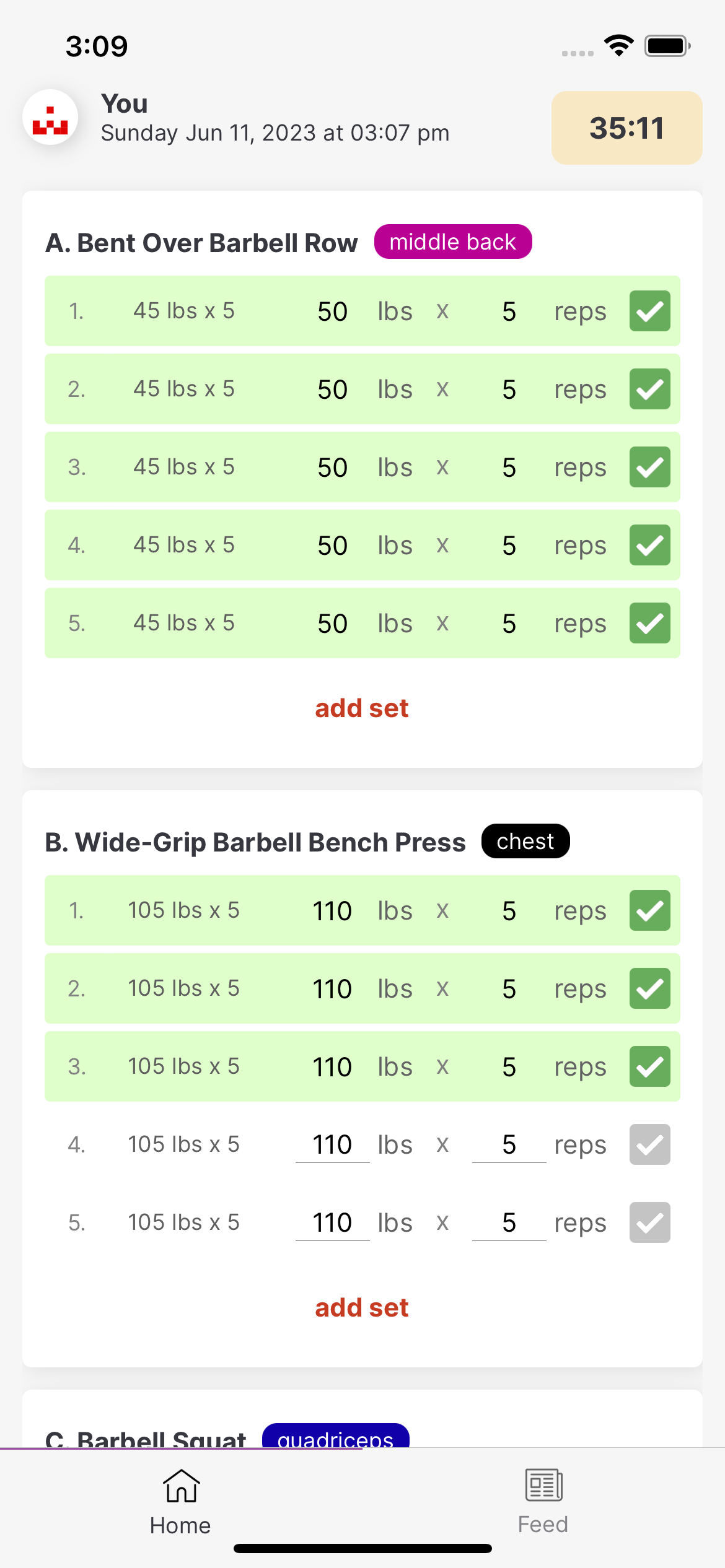Edit reps field of bench press set 5

509,1222
